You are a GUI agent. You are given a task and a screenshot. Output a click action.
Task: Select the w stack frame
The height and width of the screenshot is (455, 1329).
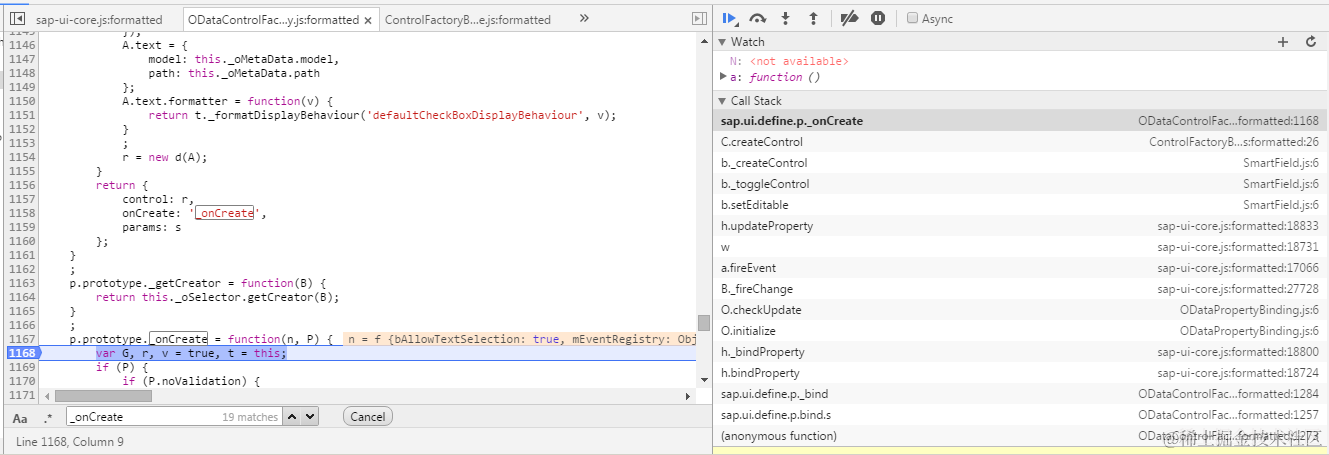click(1020, 247)
